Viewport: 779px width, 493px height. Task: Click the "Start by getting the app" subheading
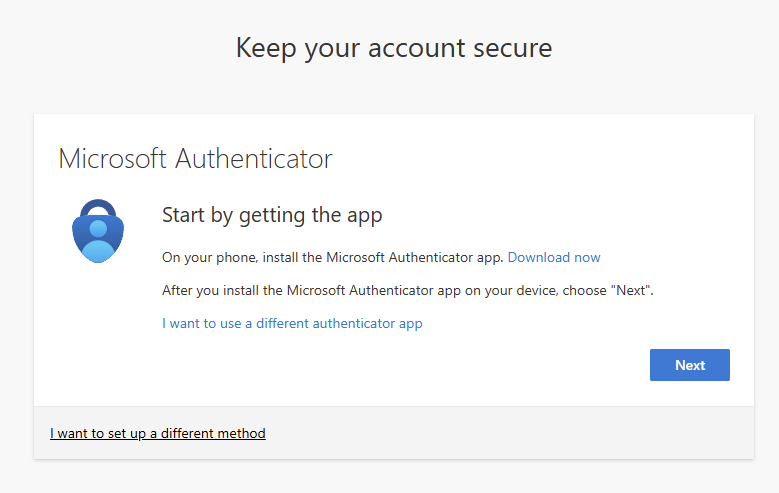(272, 214)
